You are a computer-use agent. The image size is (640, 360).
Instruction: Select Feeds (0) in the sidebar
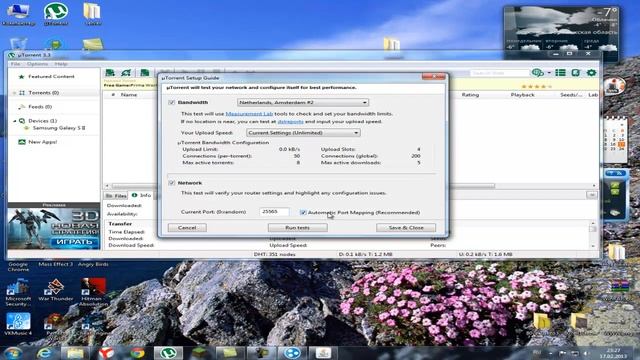(x=40, y=107)
